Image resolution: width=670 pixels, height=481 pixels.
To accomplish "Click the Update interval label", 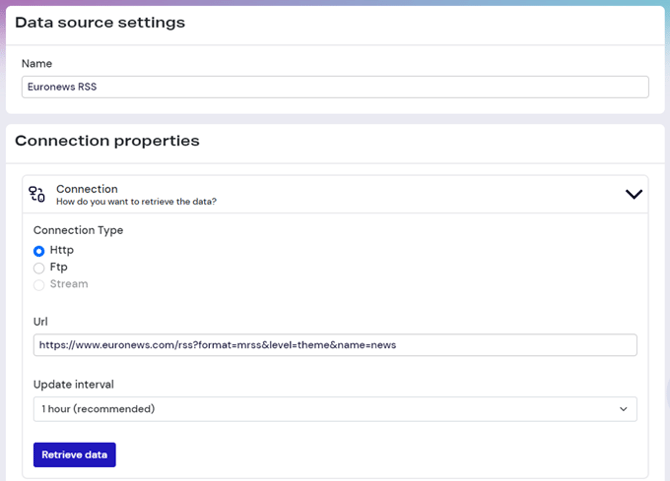I will [71, 385].
